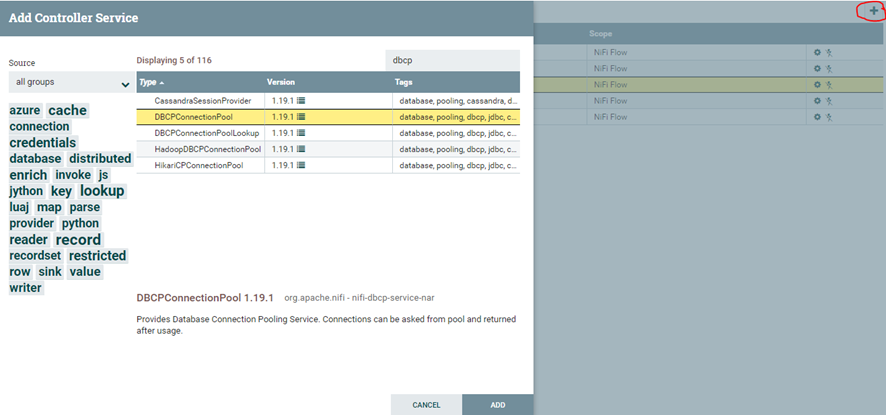Filter by the connection tag

click(40, 127)
